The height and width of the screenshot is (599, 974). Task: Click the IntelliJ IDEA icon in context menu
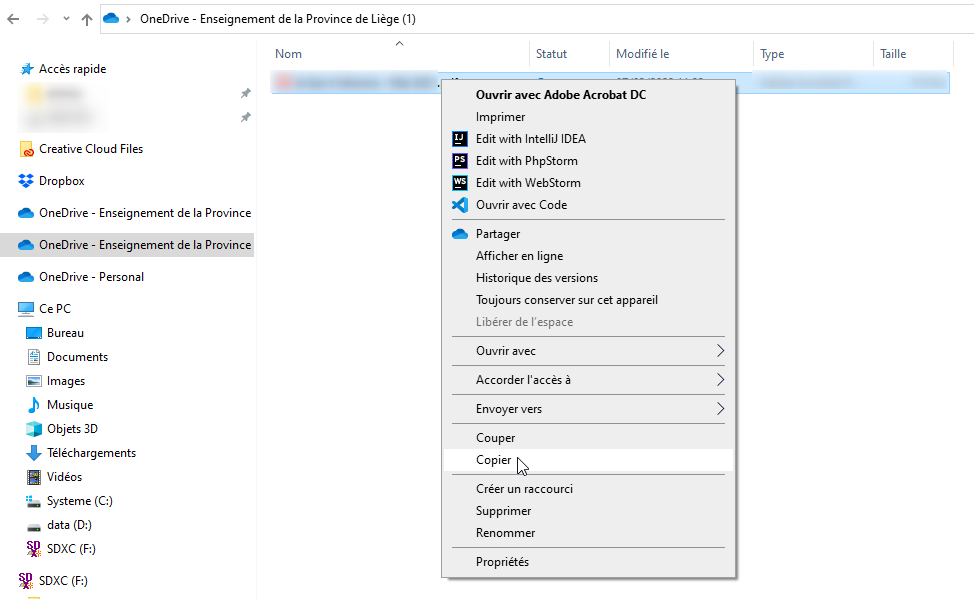[x=460, y=139]
